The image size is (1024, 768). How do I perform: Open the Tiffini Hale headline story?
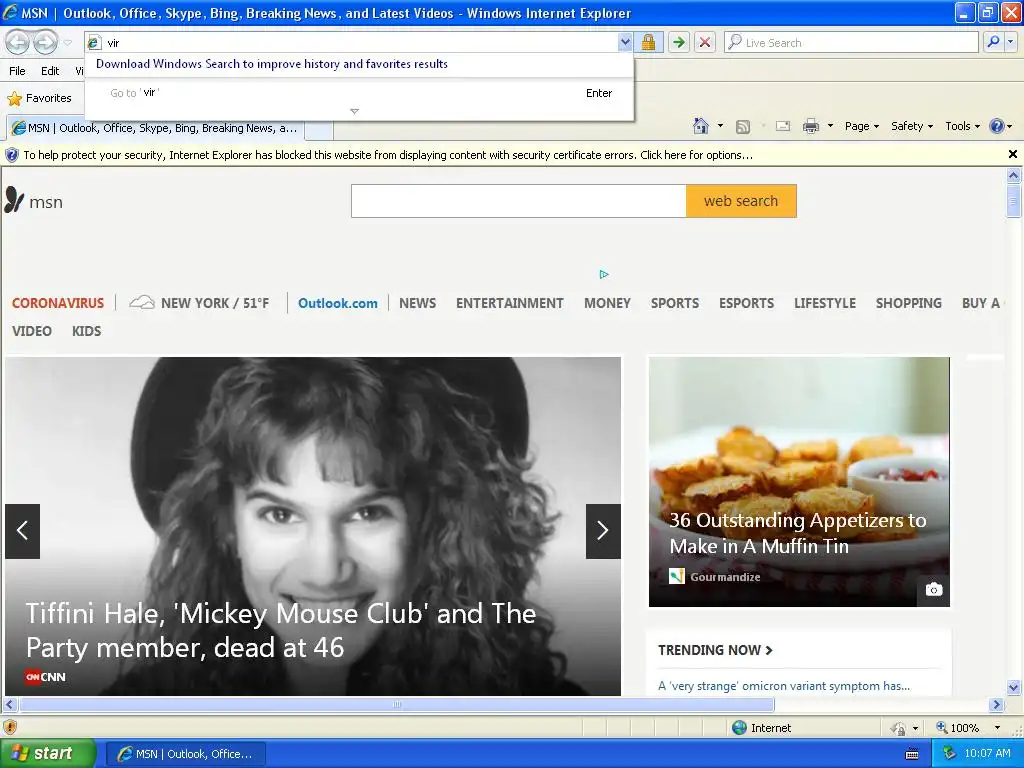281,630
